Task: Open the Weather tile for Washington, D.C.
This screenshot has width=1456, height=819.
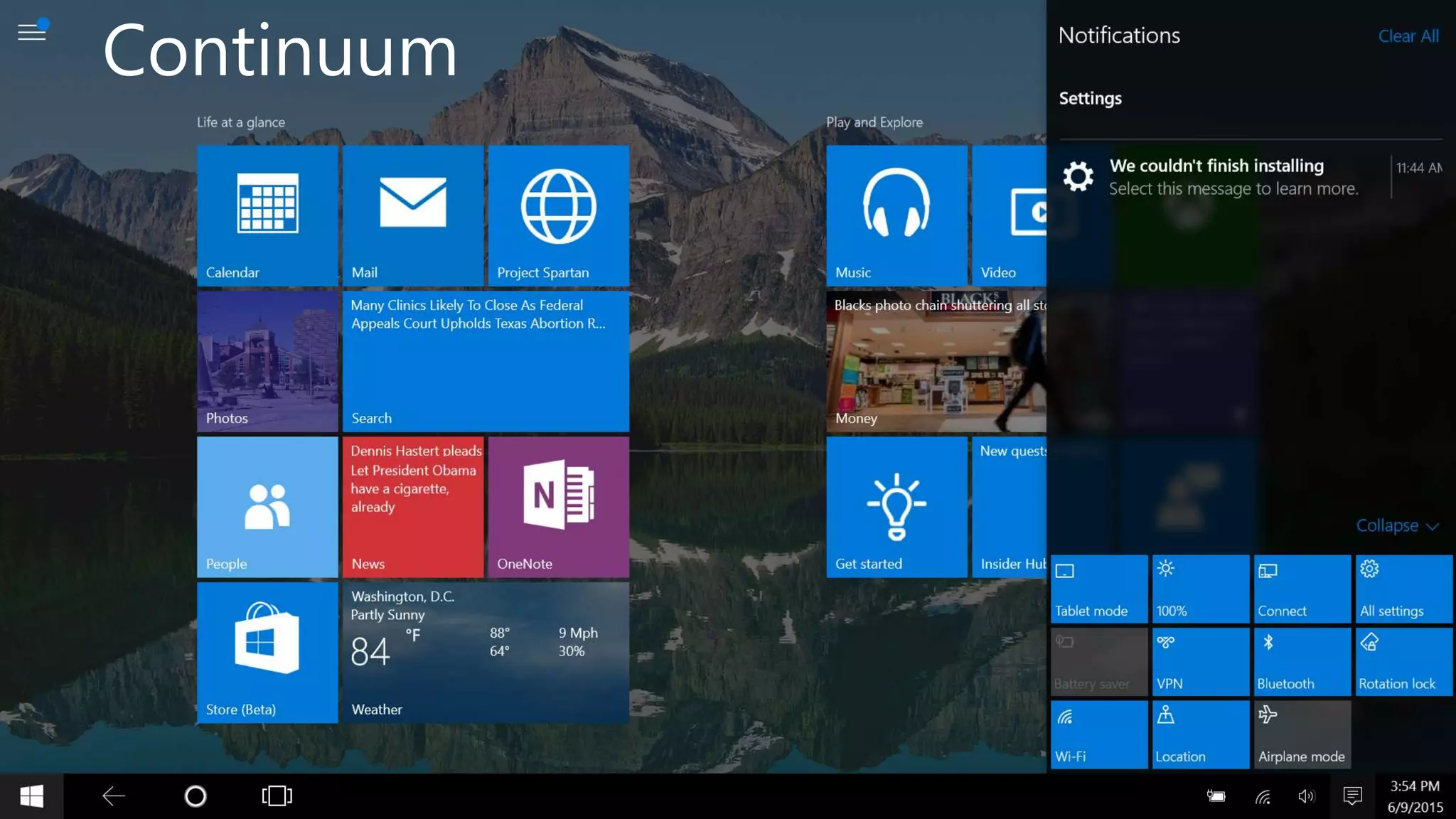Action: (x=486, y=653)
